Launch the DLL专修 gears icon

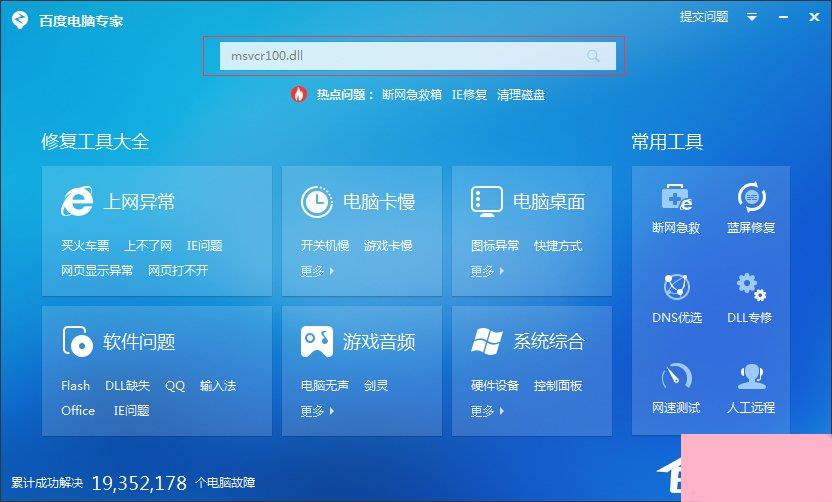751,287
